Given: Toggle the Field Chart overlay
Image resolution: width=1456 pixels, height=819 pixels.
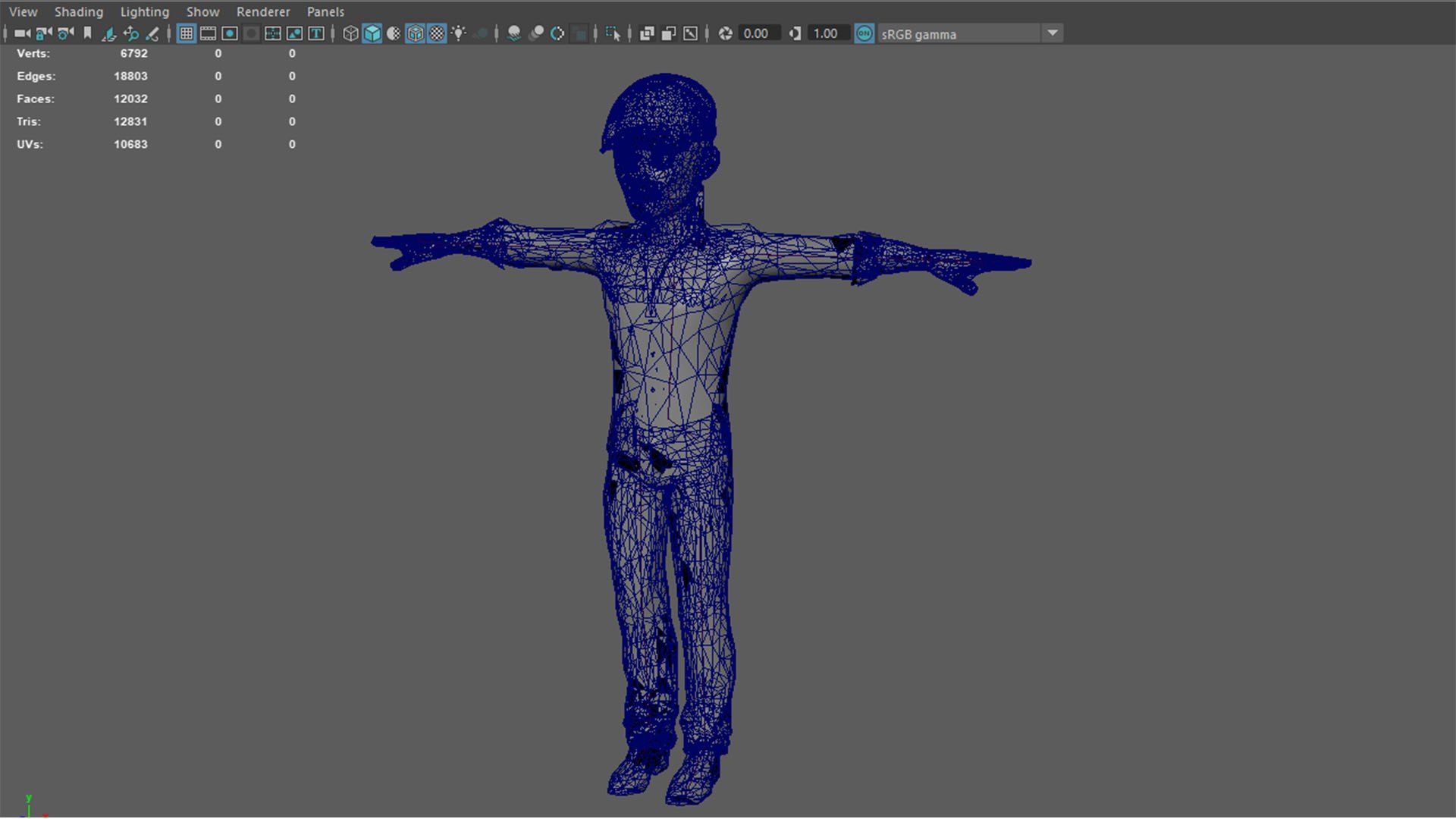Looking at the screenshot, I should [273, 33].
